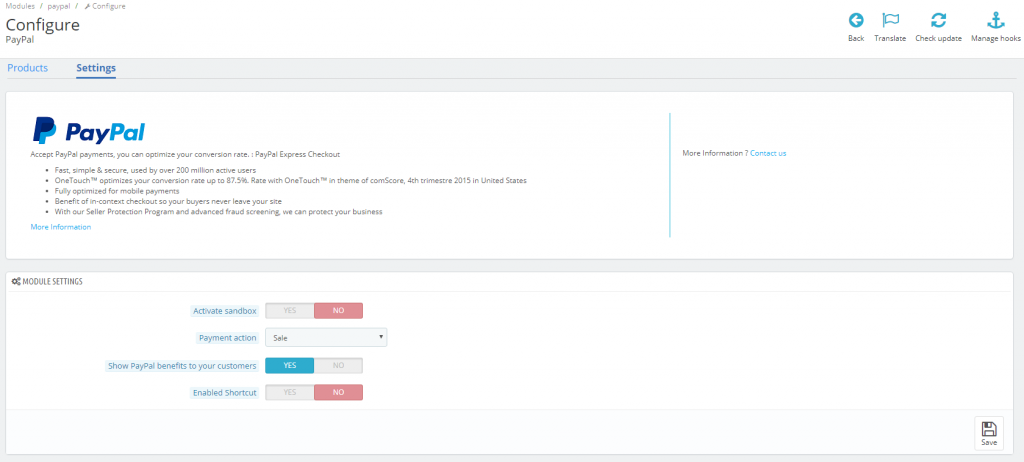Switch to the Products tab
The image size is (1024, 462).
(28, 68)
